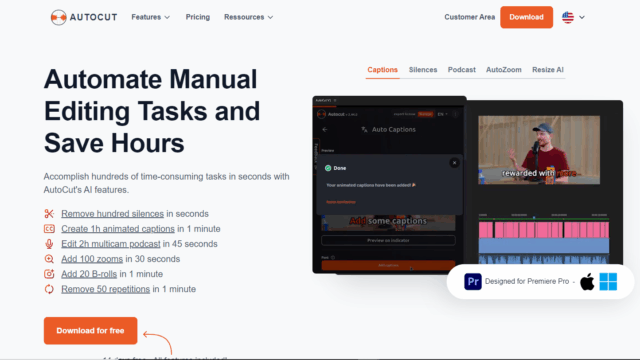Click the microphone icon beside multicam podcast

pos(49,244)
